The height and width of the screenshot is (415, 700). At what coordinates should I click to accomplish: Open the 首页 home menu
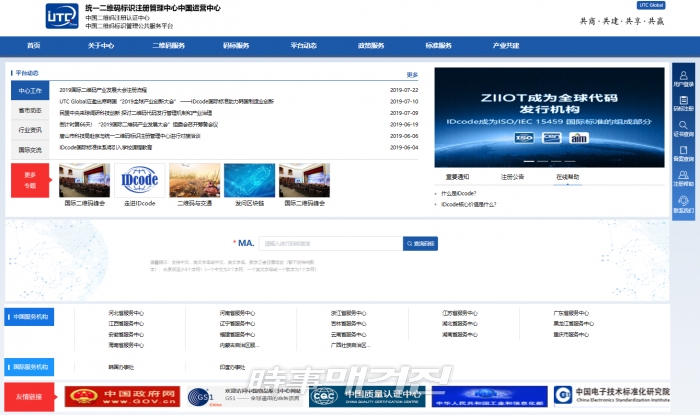pos(33,46)
